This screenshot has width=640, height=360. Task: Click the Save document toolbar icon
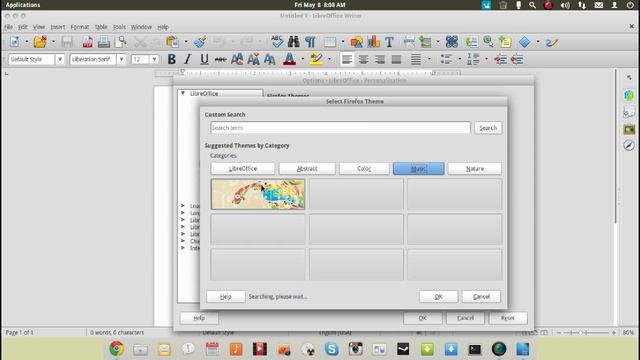pos(67,42)
